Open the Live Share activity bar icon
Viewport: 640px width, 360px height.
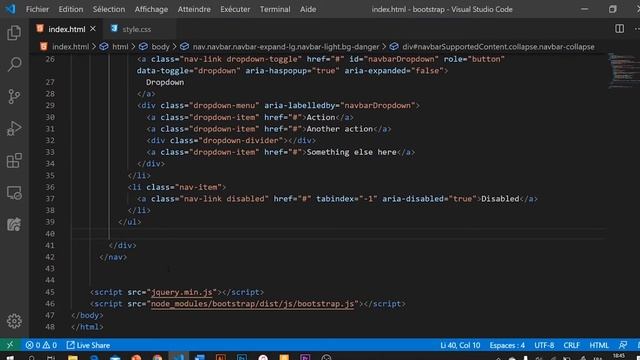coord(14,224)
